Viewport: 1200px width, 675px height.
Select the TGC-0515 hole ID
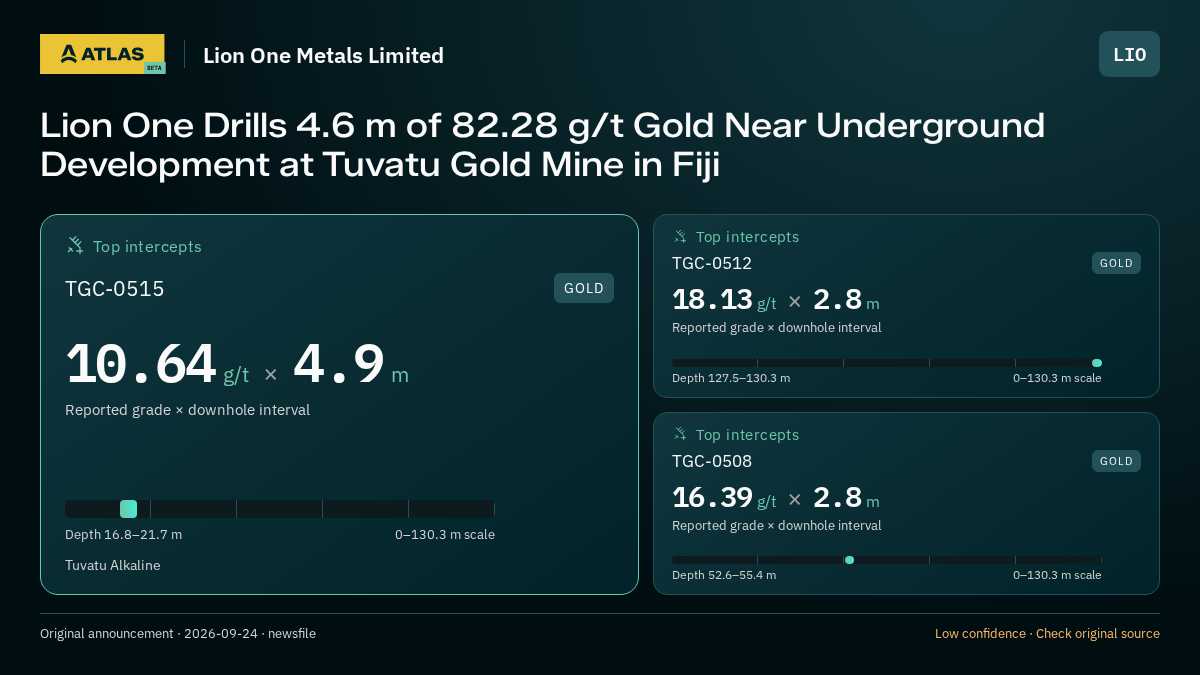[x=115, y=289]
